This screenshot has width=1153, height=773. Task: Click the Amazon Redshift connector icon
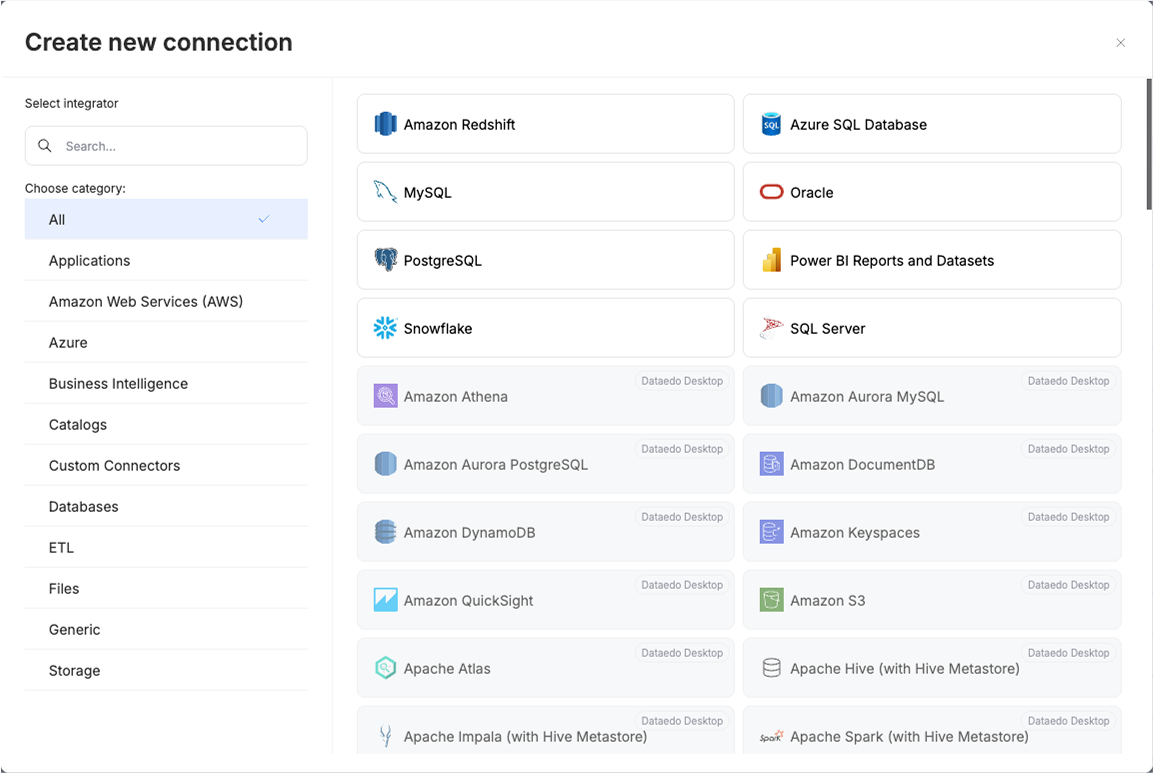(x=385, y=124)
